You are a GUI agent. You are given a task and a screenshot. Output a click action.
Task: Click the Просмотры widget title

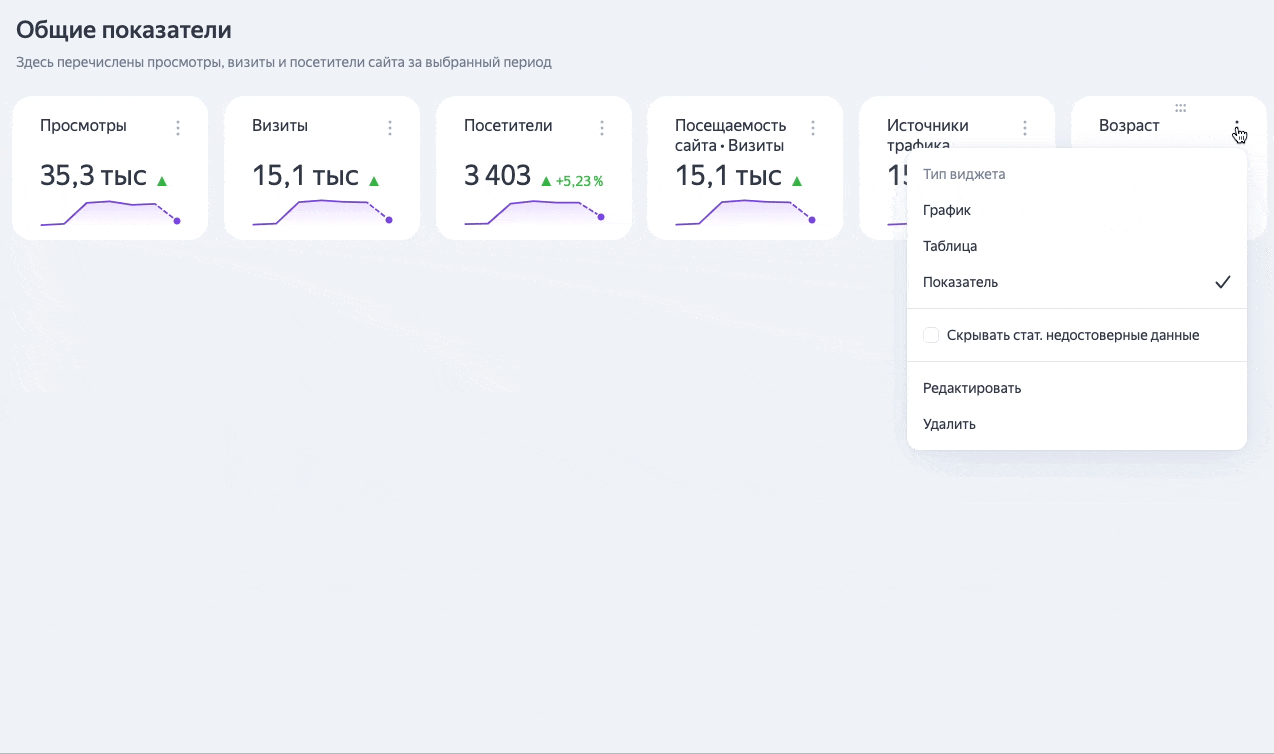point(83,126)
